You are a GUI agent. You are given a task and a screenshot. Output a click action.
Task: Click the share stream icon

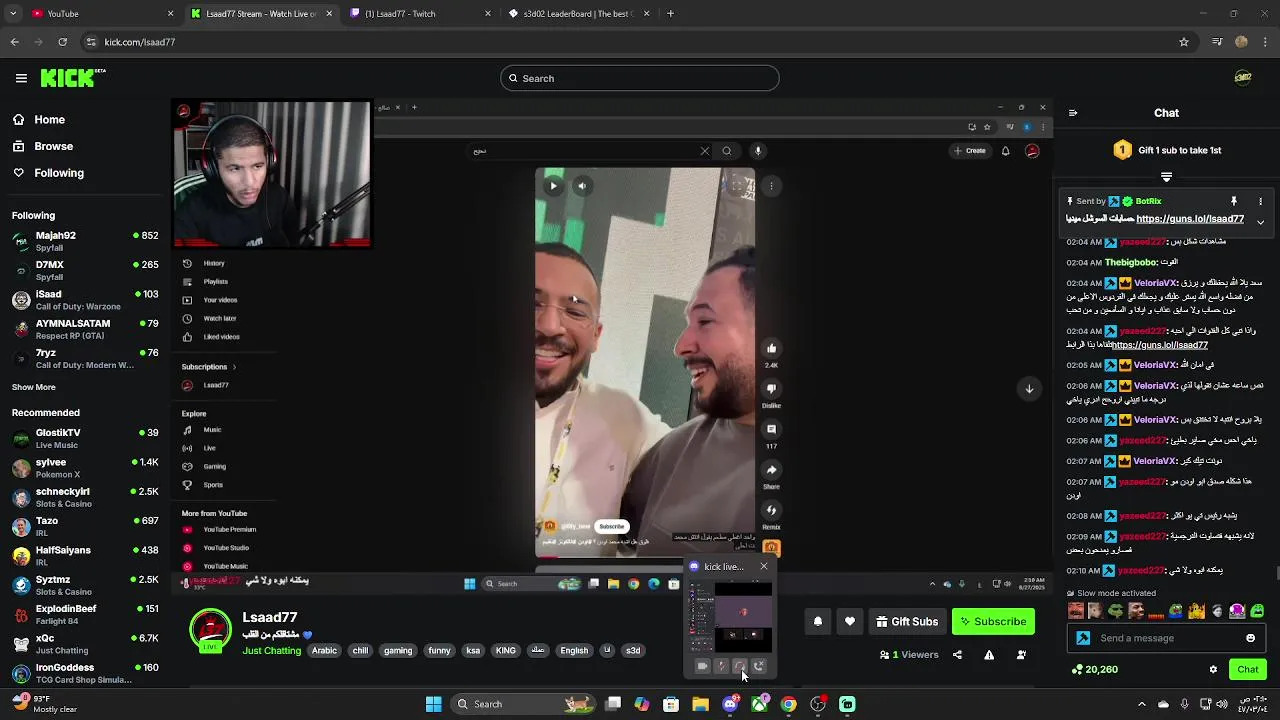957,655
